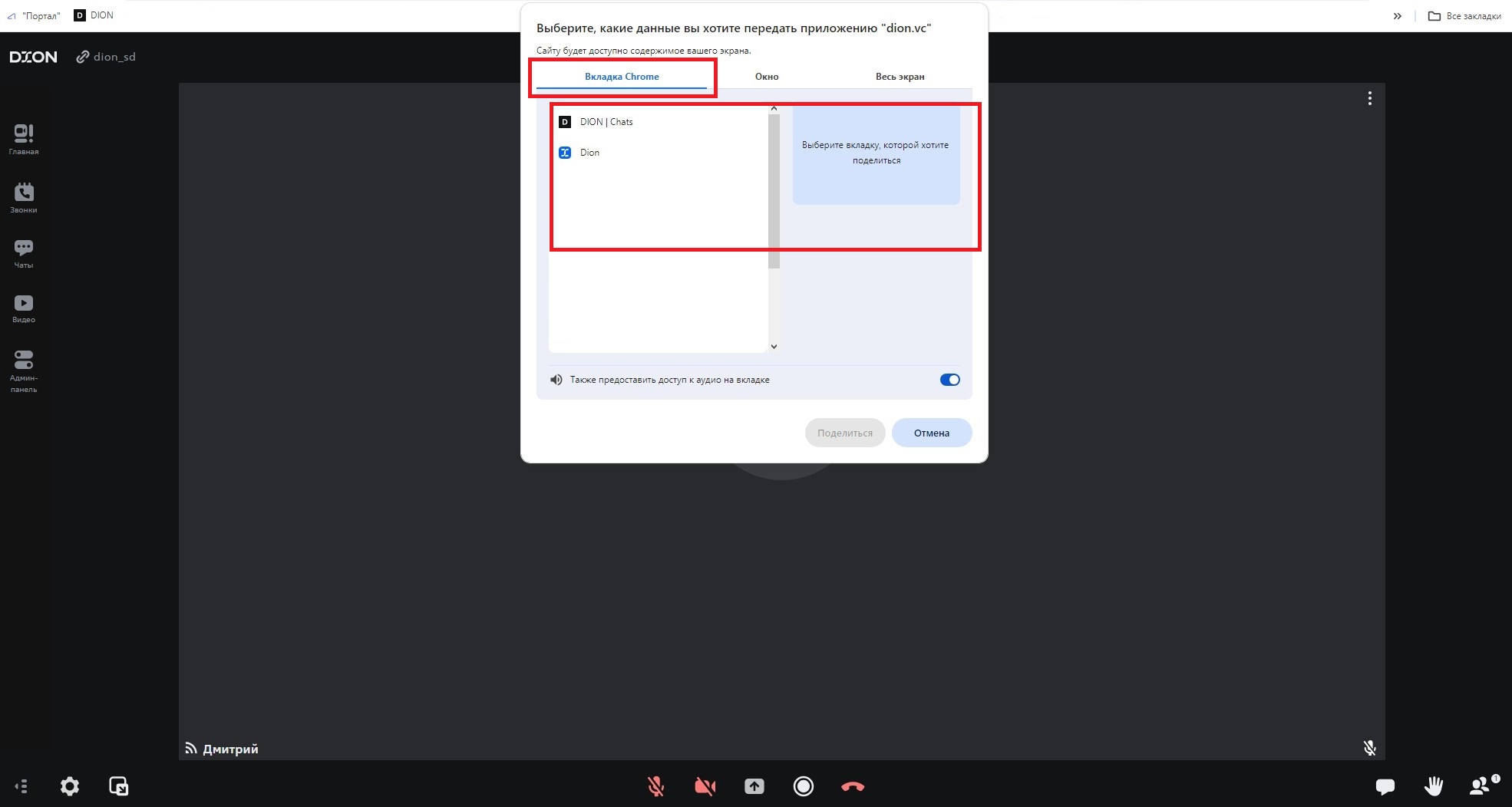The image size is (1512, 807).
Task: Collapse the sidebar with the bottom-left arrow icon
Action: [x=21, y=786]
